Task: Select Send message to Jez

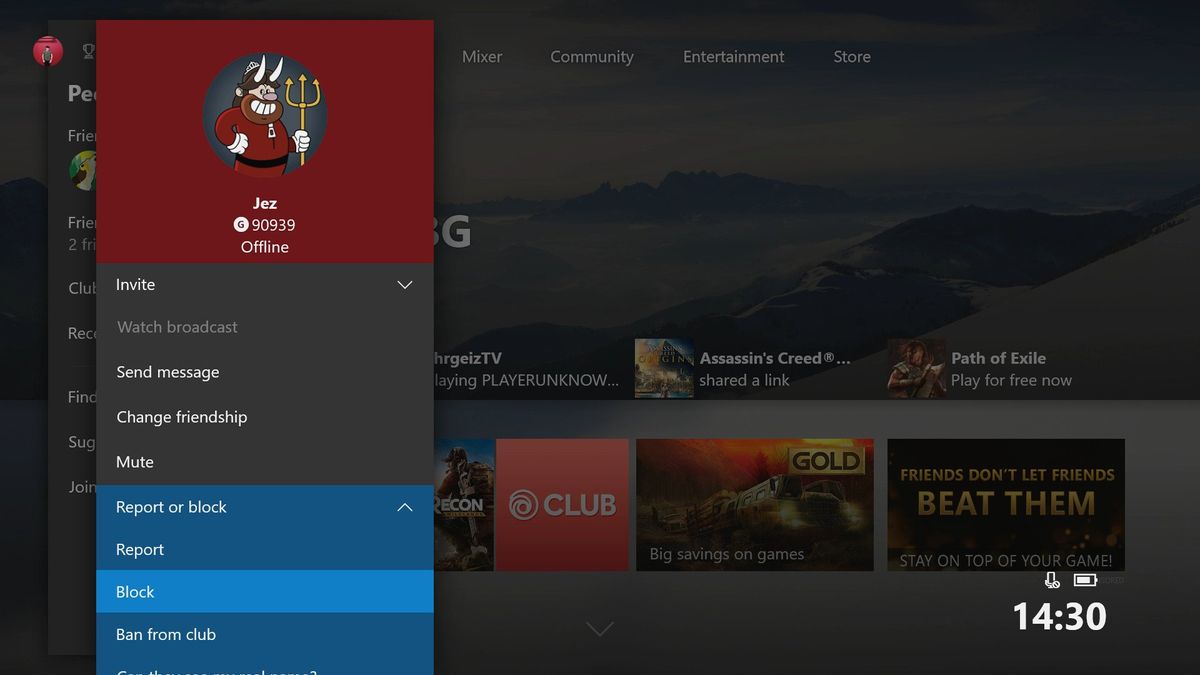Action: pyautogui.click(x=168, y=371)
